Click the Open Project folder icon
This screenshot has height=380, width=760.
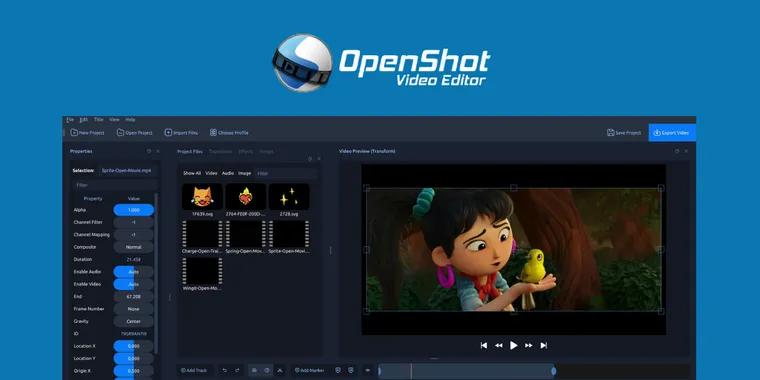(x=120, y=132)
